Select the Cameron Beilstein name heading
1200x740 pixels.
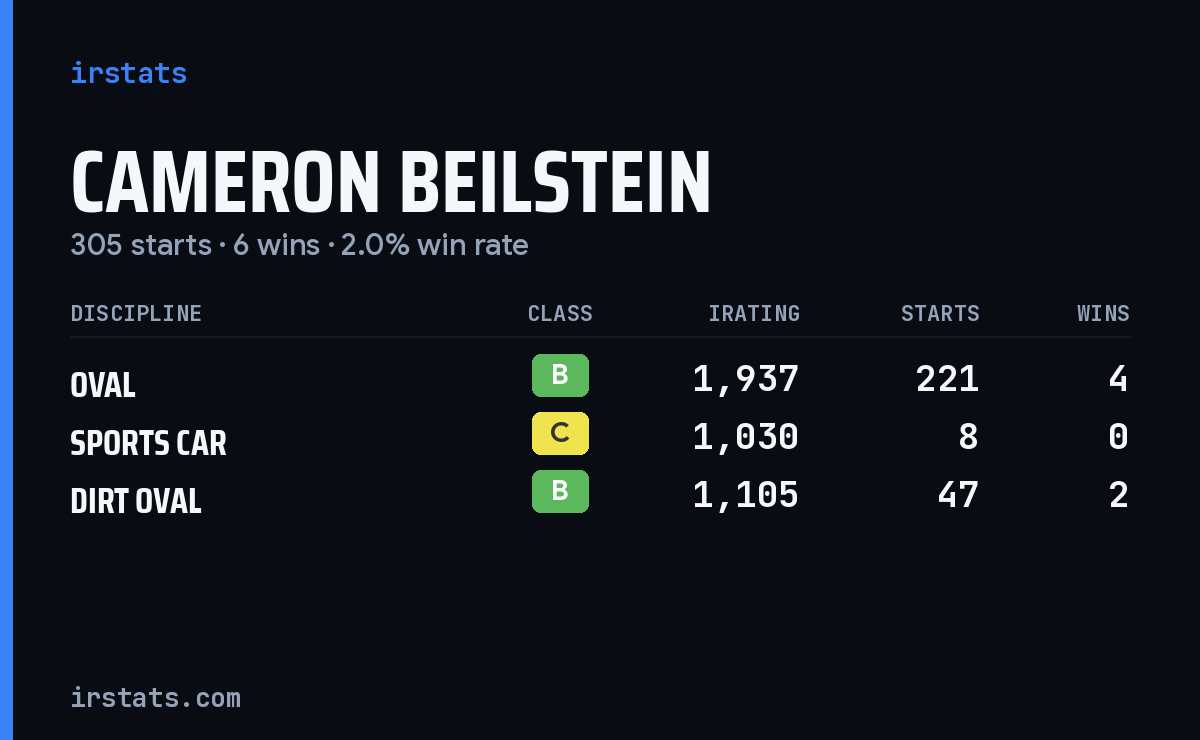[x=390, y=183]
